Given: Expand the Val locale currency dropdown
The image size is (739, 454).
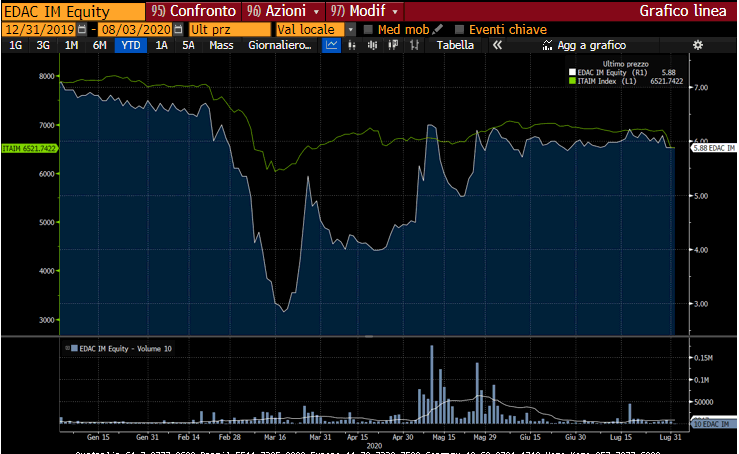Looking at the screenshot, I should click(351, 30).
